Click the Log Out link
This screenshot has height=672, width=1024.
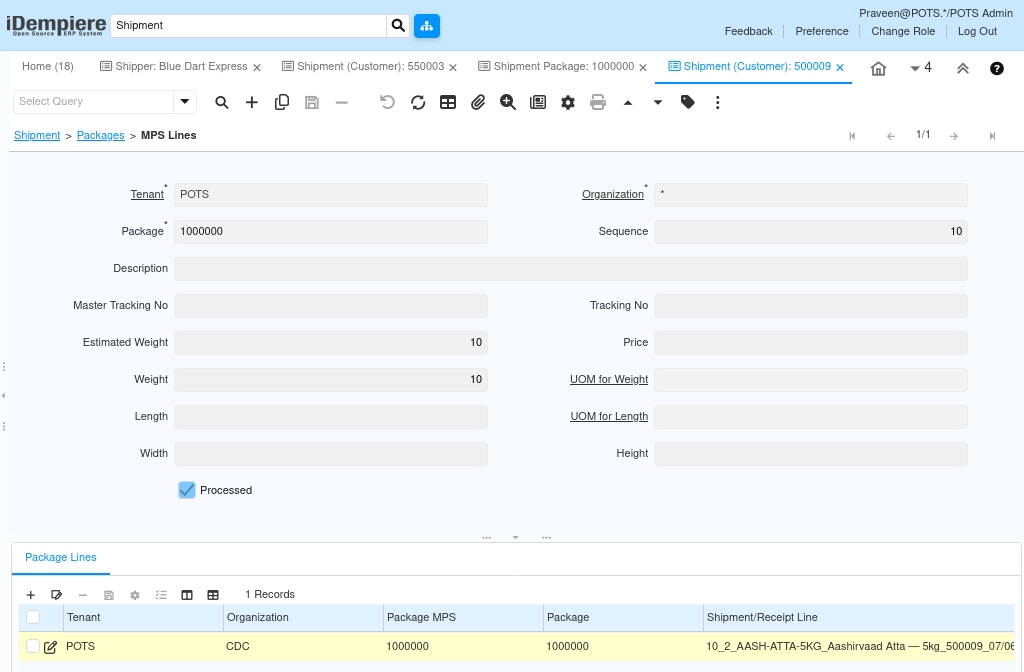pos(977,31)
